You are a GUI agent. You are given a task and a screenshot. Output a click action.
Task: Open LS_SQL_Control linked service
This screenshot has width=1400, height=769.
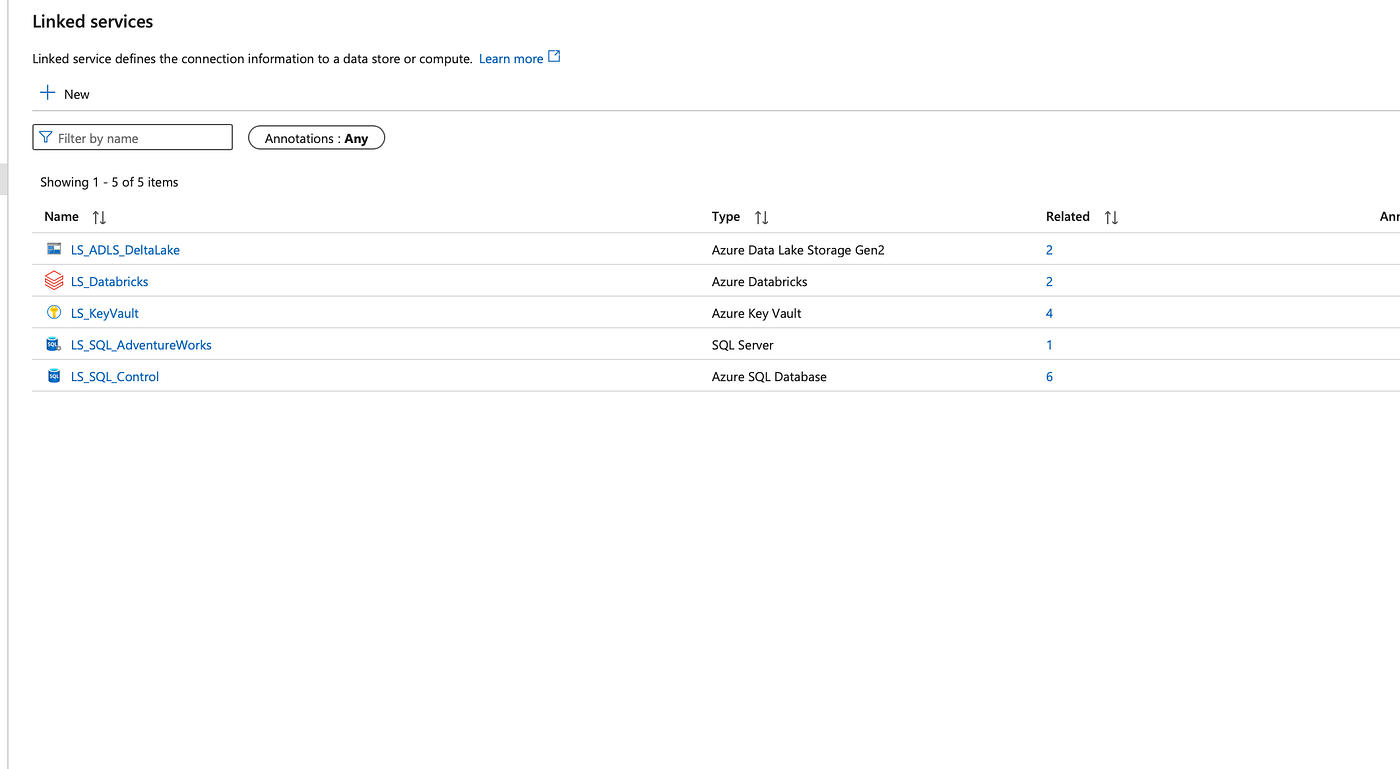pyautogui.click(x=115, y=377)
